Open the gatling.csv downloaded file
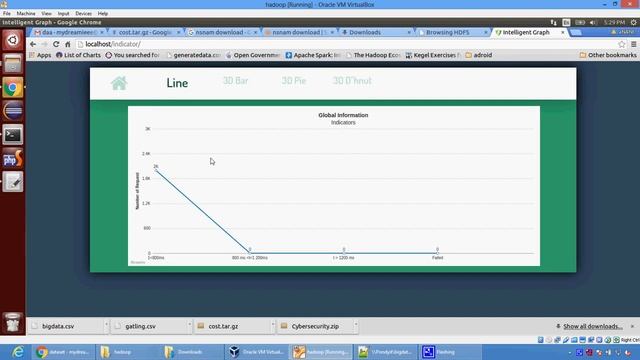640x360 pixels. [x=149, y=326]
